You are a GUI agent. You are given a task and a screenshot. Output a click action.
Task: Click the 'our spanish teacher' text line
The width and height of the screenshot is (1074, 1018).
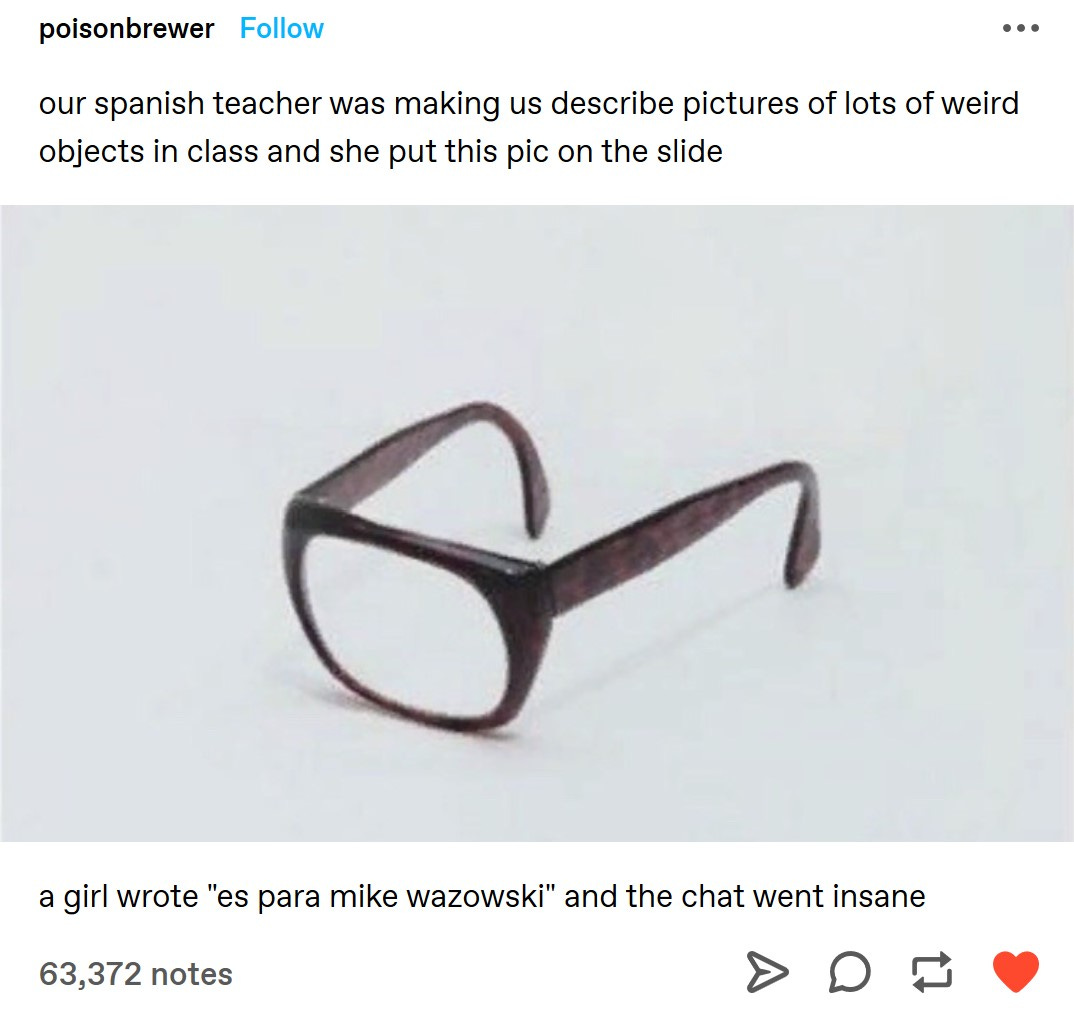[x=529, y=104]
